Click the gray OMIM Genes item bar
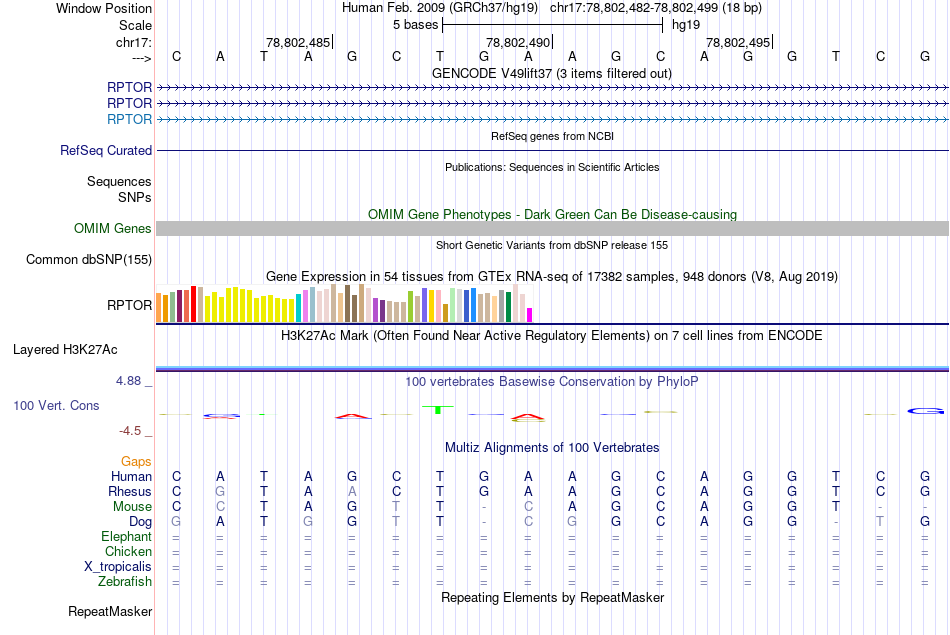This screenshot has height=635, width=950. (x=552, y=228)
